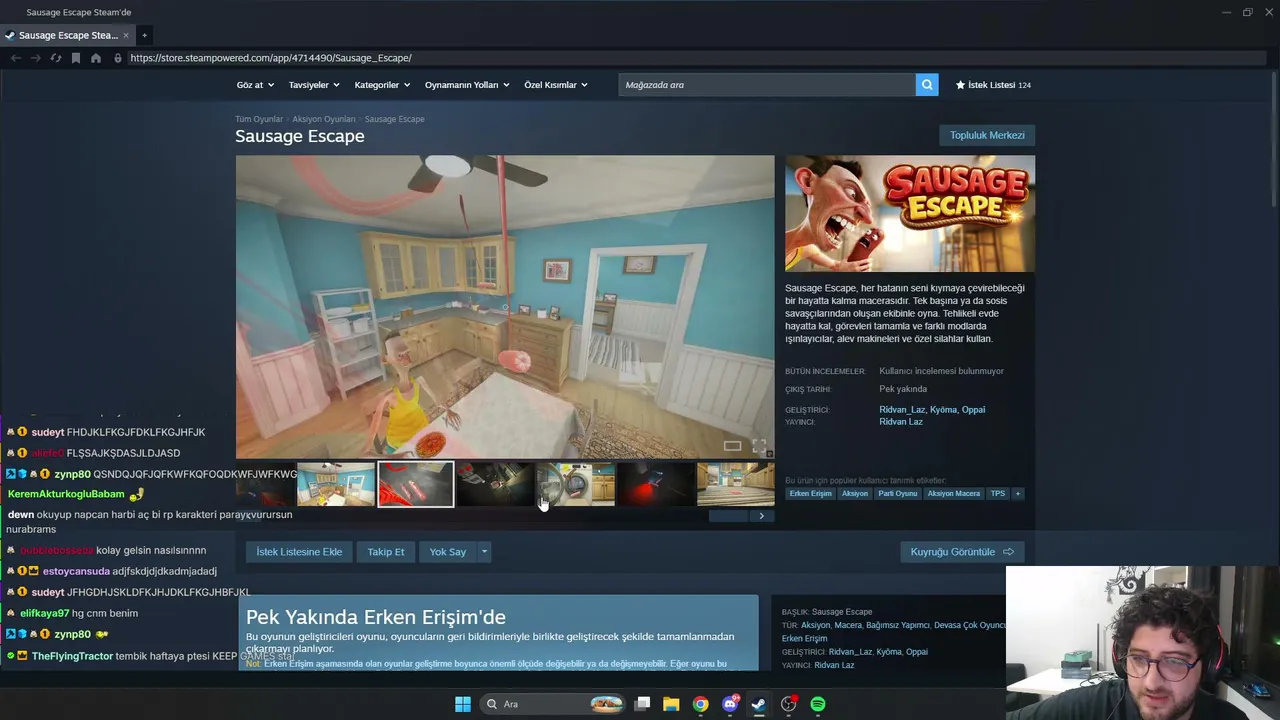Open the Topluluk Merkezi community hub
Image resolution: width=1280 pixels, height=720 pixels.
pyautogui.click(x=987, y=135)
